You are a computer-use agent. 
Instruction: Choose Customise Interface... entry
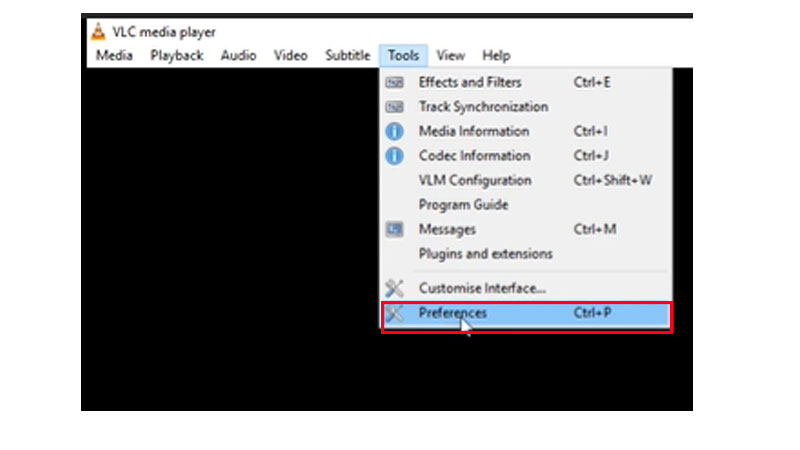pos(526,288)
